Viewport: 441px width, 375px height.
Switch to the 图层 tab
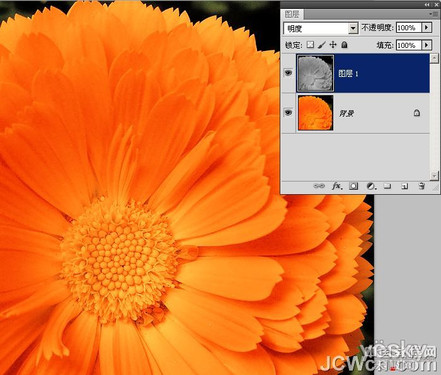pyautogui.click(x=292, y=14)
